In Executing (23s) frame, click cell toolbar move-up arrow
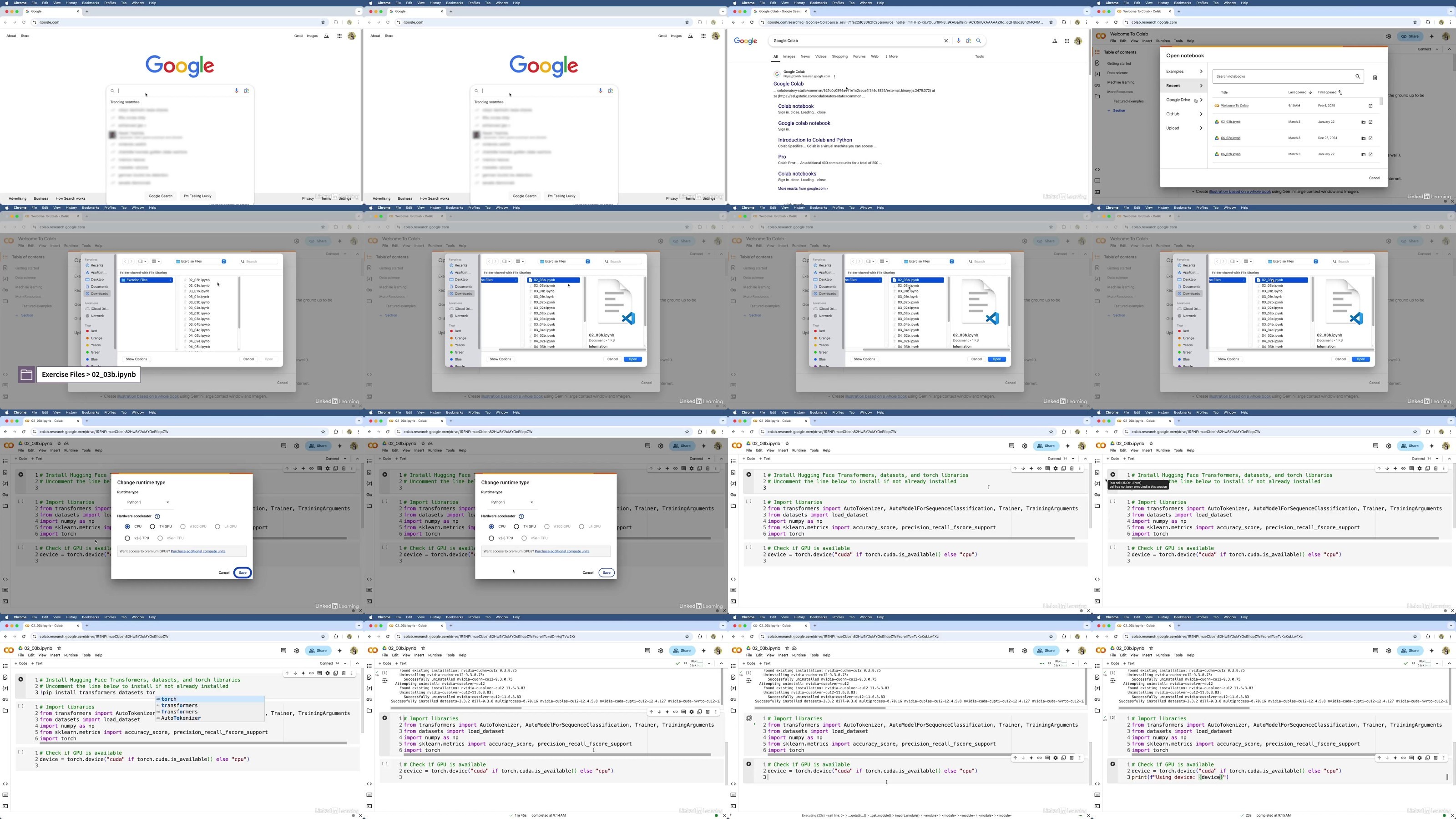The height and width of the screenshot is (819, 1456). point(1015,758)
